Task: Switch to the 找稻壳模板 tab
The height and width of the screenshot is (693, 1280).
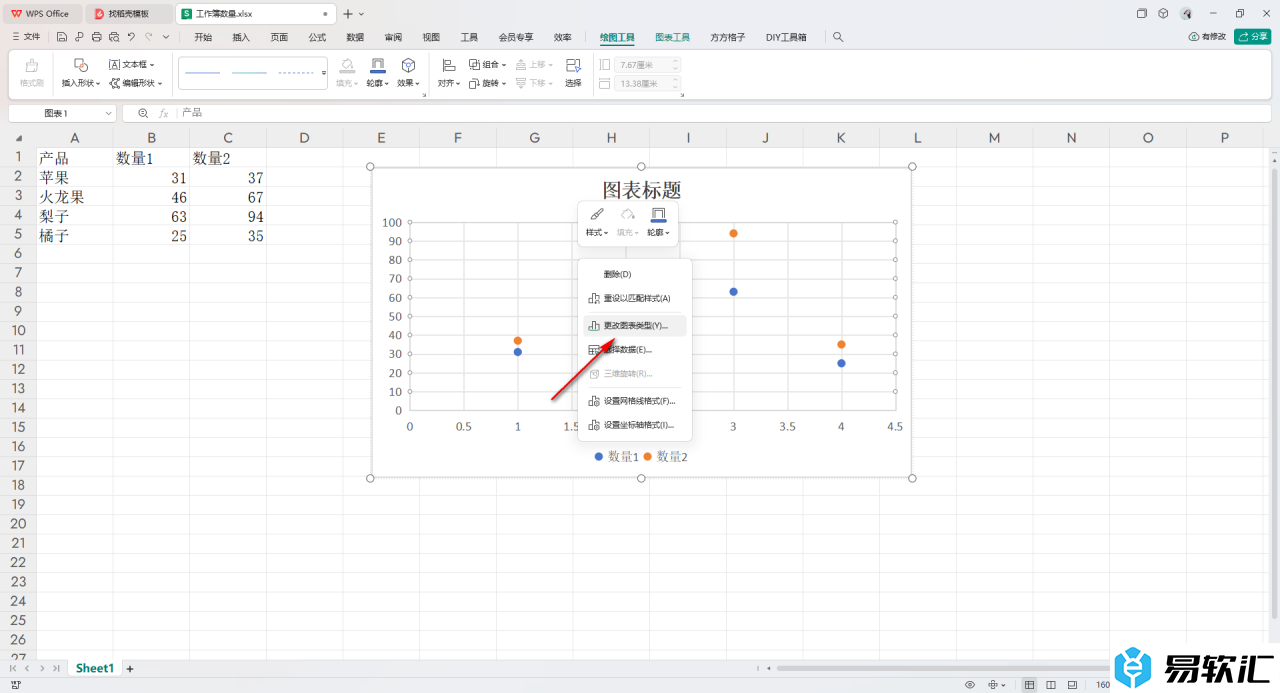Action: point(129,14)
